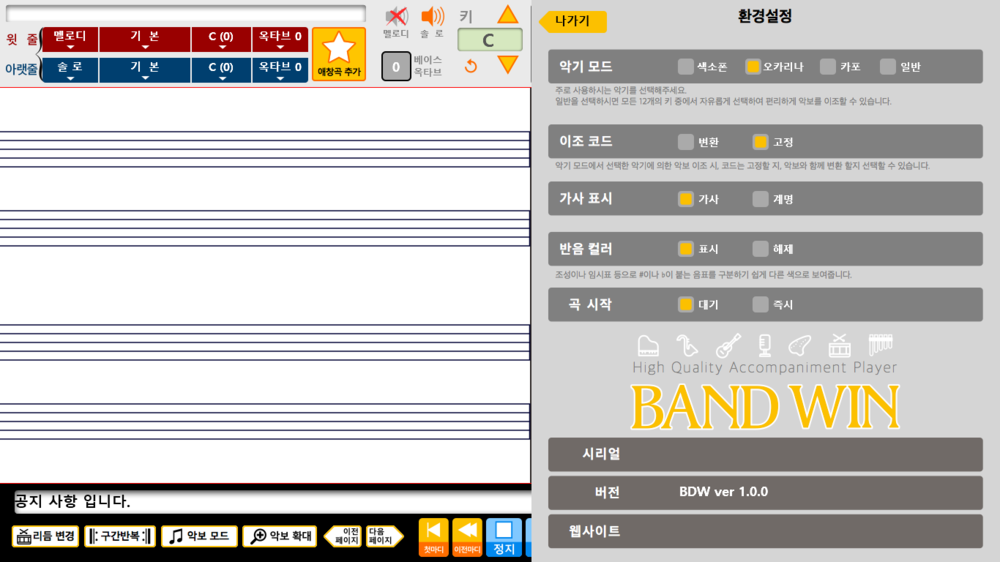Open the top-row 옥타브 0 dropdown
The image size is (1000, 562).
click(x=280, y=40)
